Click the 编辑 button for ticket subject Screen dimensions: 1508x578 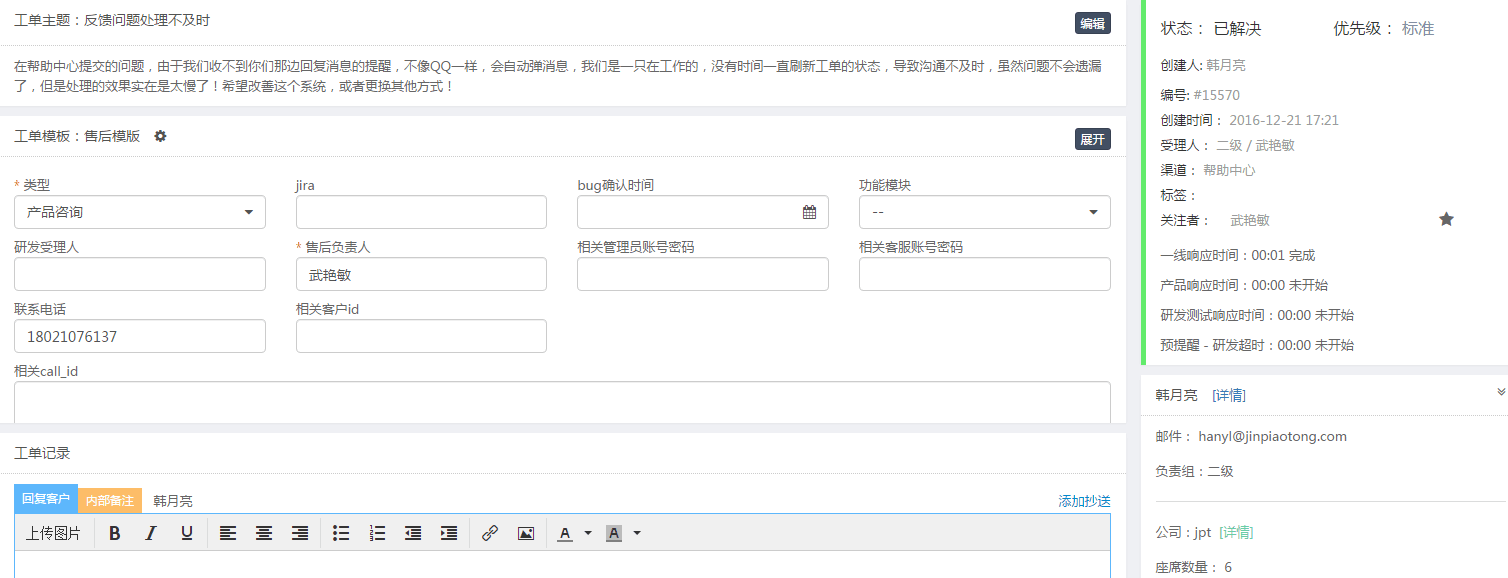[x=1092, y=24]
